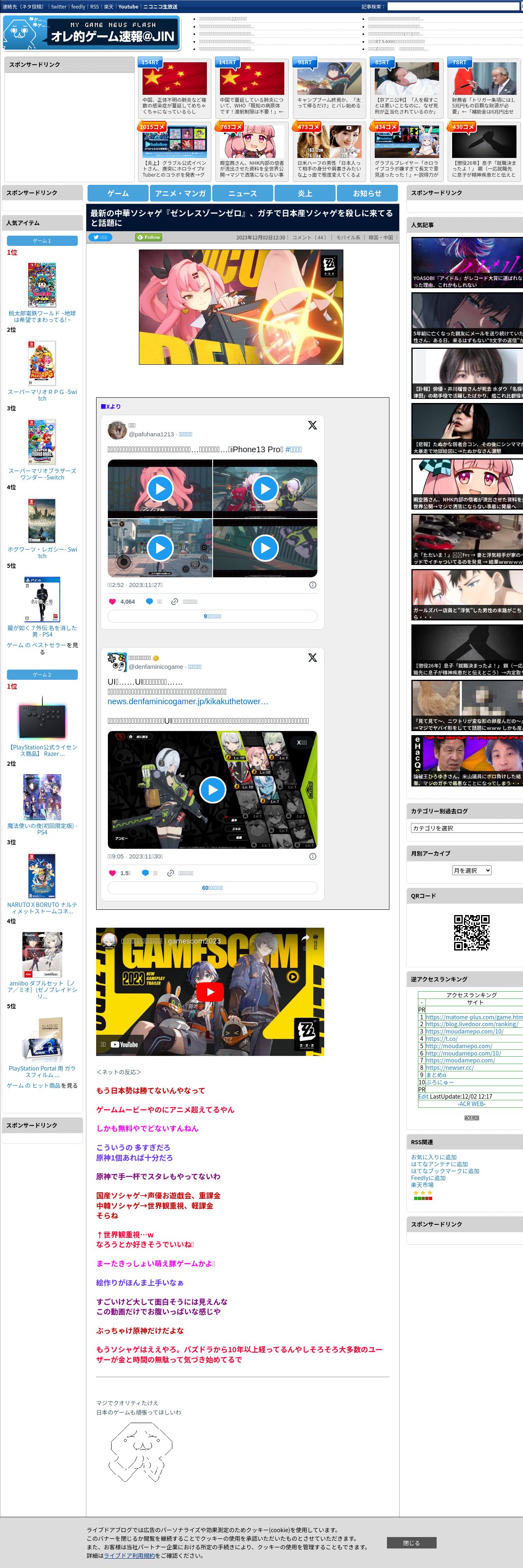Click the QR code image
Viewport: 523px width, 1568px height.
tap(472, 933)
